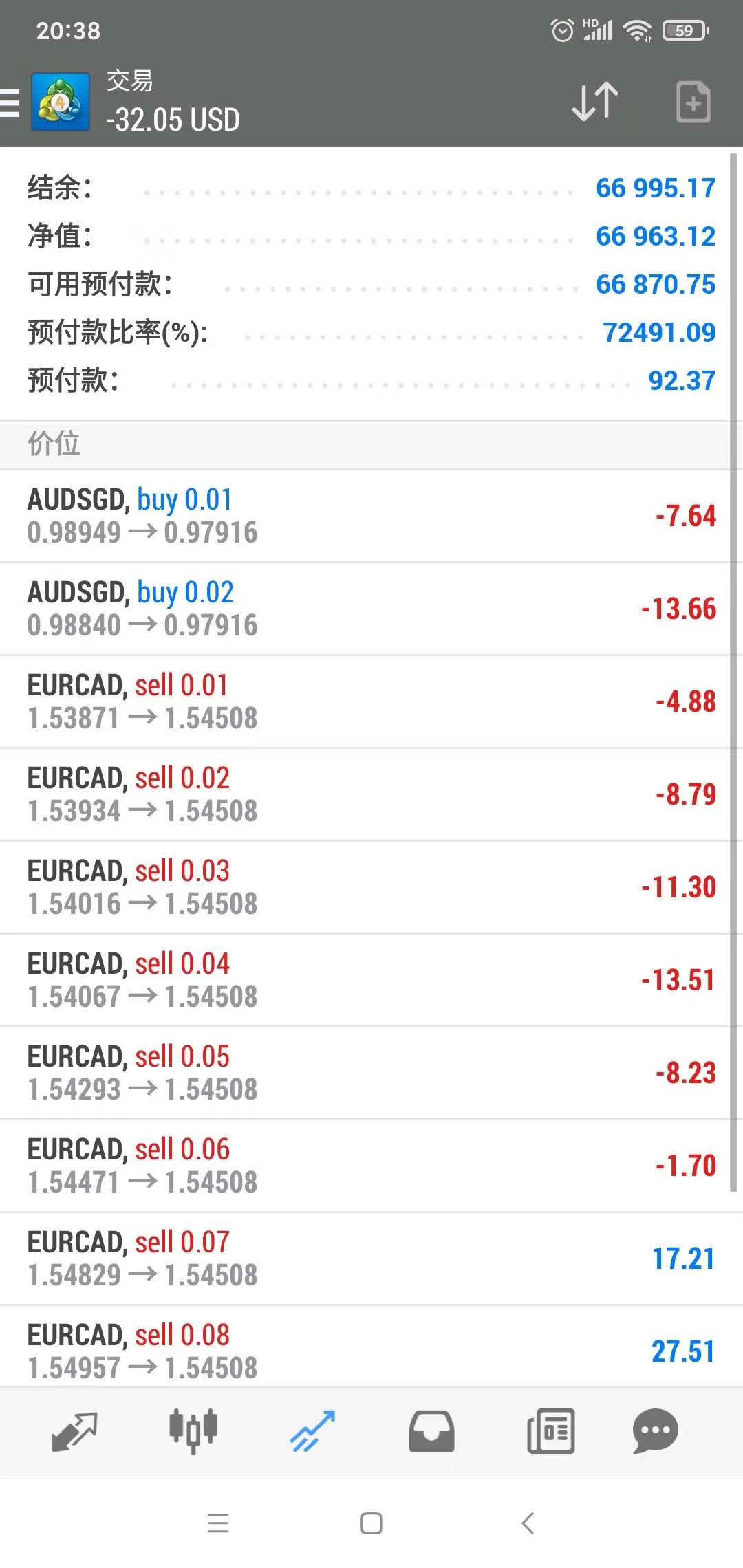The height and width of the screenshot is (1568, 743).
Task: Expand the EURCAD sell 0.01 position
Action: [365, 701]
